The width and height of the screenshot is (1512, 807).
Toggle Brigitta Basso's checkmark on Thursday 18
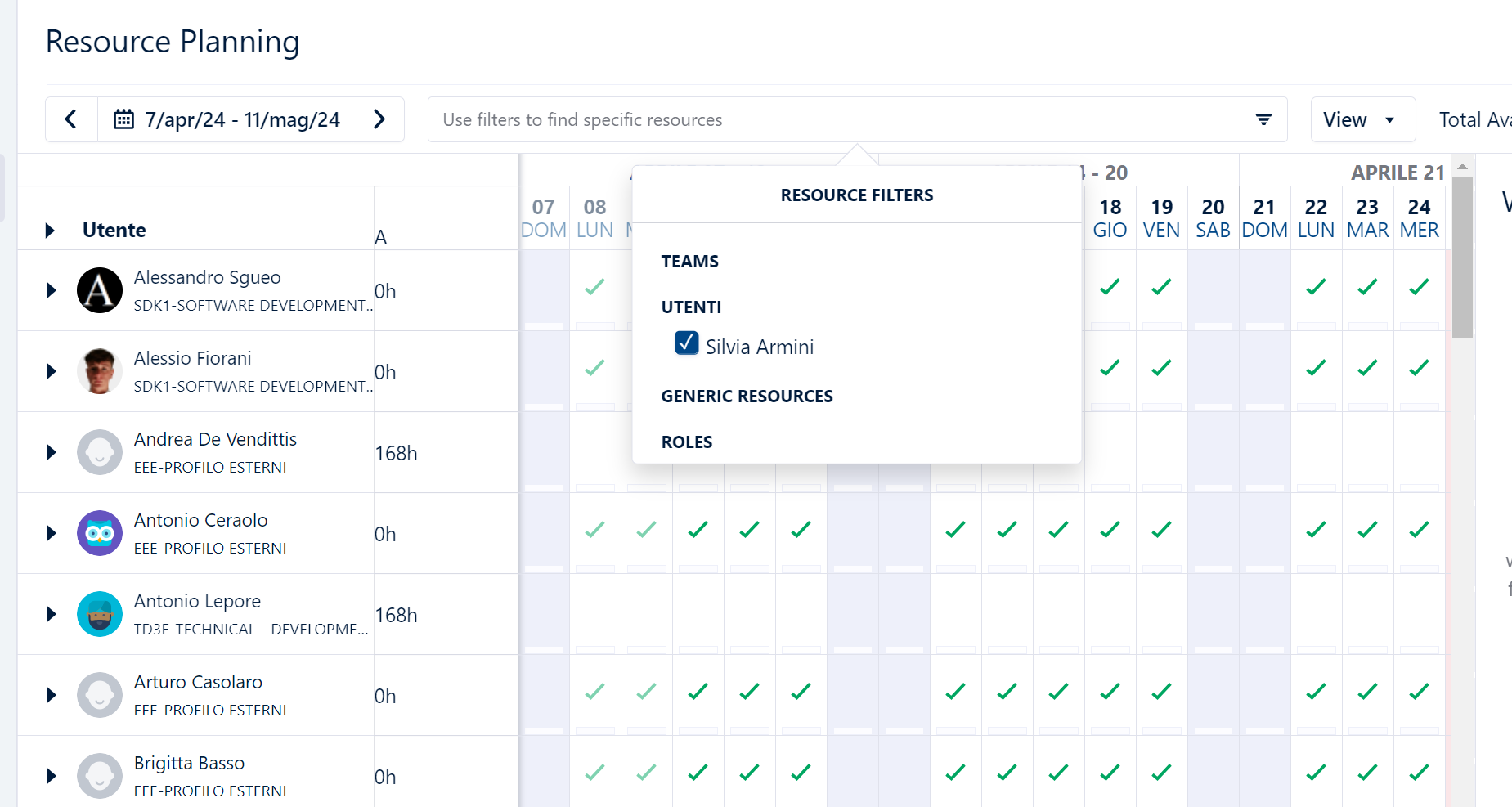pos(1109,771)
